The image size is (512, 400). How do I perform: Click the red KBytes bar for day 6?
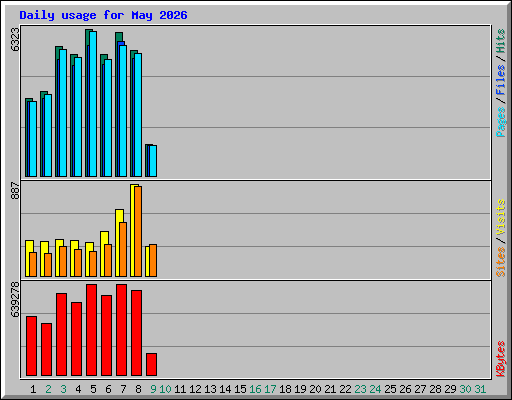click(x=107, y=335)
